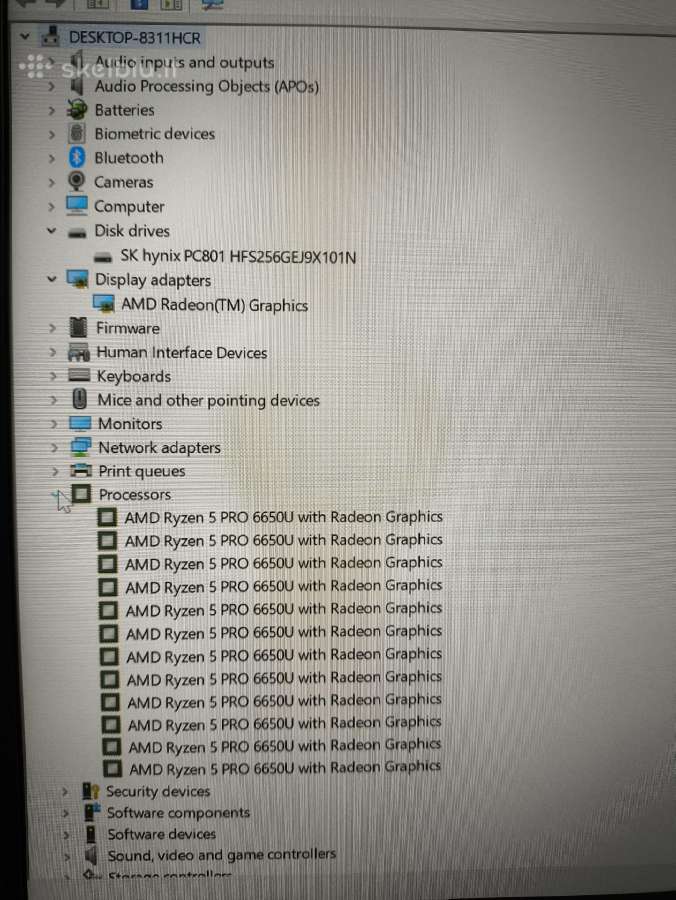
Task: Select the 'Audio inputs and outputs' label
Action: 184,62
